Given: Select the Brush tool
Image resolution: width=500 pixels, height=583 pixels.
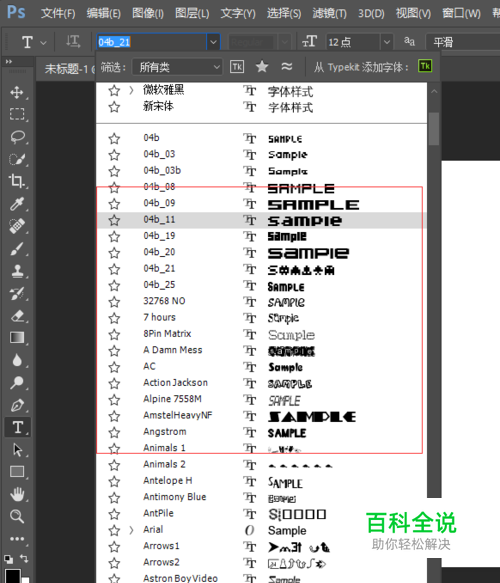Looking at the screenshot, I should point(17,248).
